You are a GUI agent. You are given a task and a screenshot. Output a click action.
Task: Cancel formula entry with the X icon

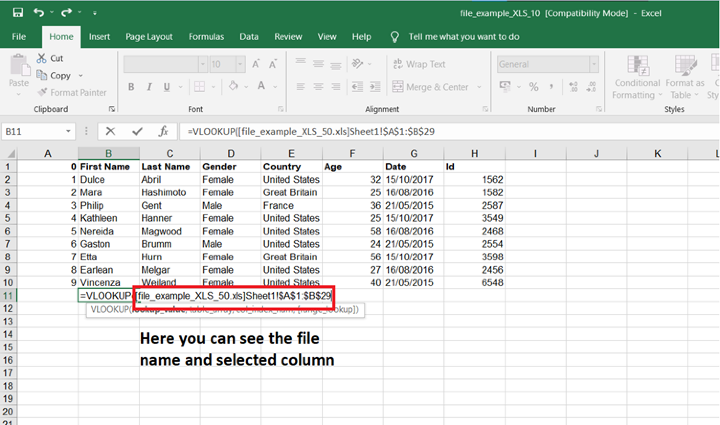pos(109,131)
